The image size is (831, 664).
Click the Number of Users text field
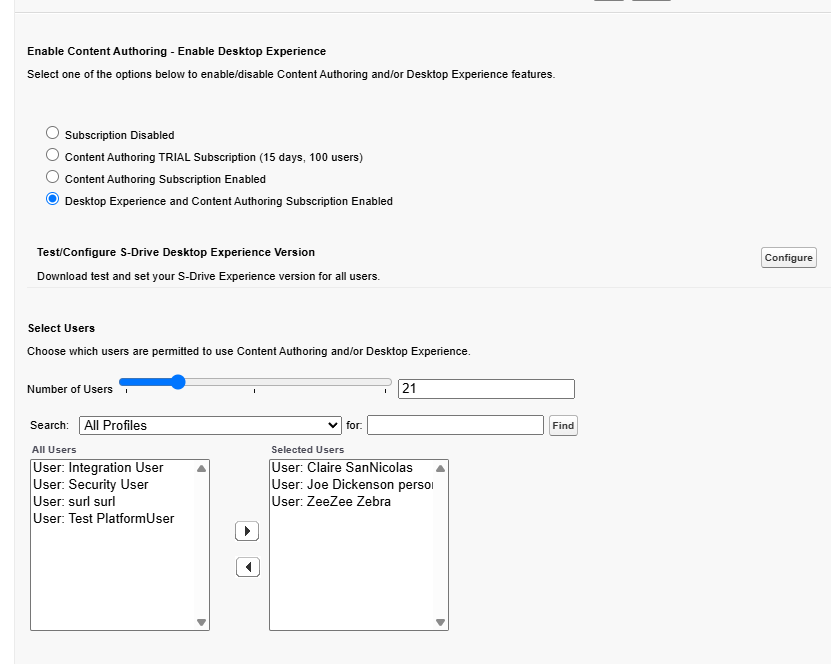[x=486, y=389]
